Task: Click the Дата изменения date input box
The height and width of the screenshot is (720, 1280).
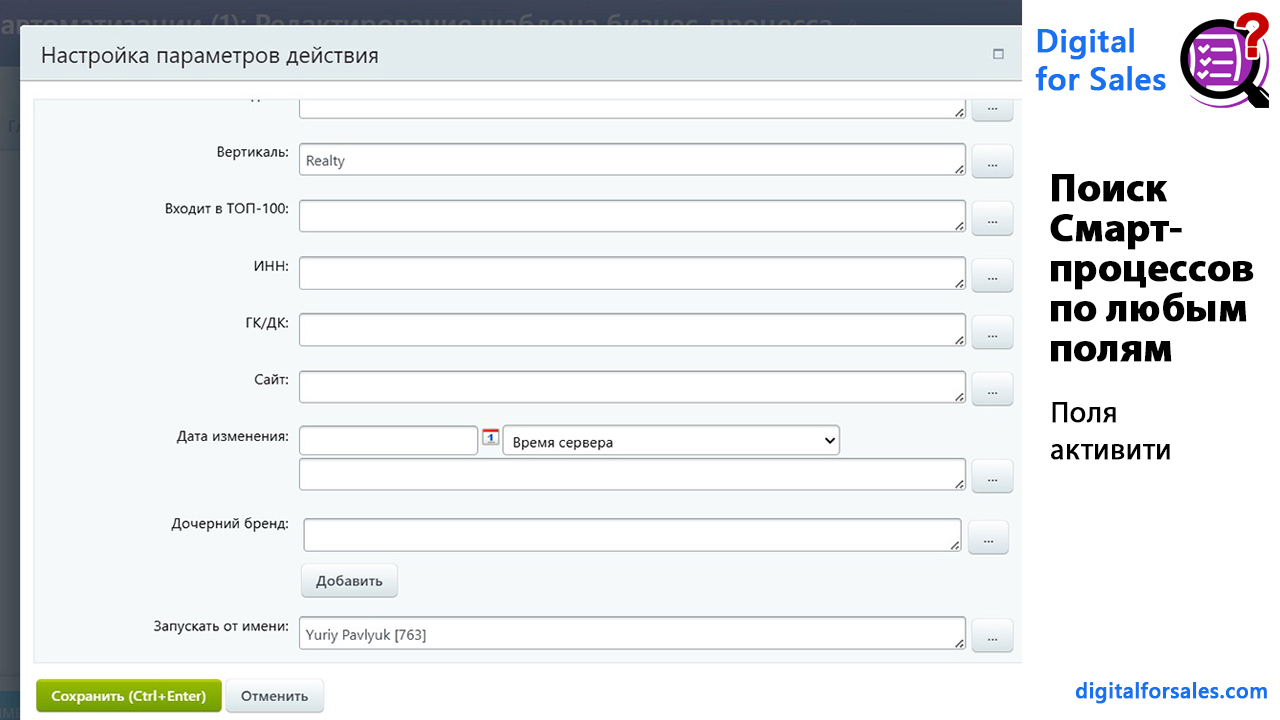Action: click(388, 441)
